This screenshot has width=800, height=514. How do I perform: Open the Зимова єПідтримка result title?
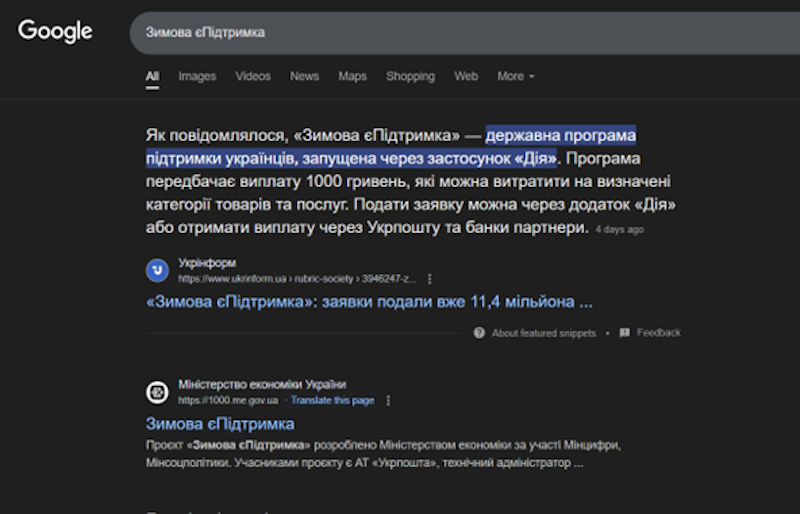[220, 424]
